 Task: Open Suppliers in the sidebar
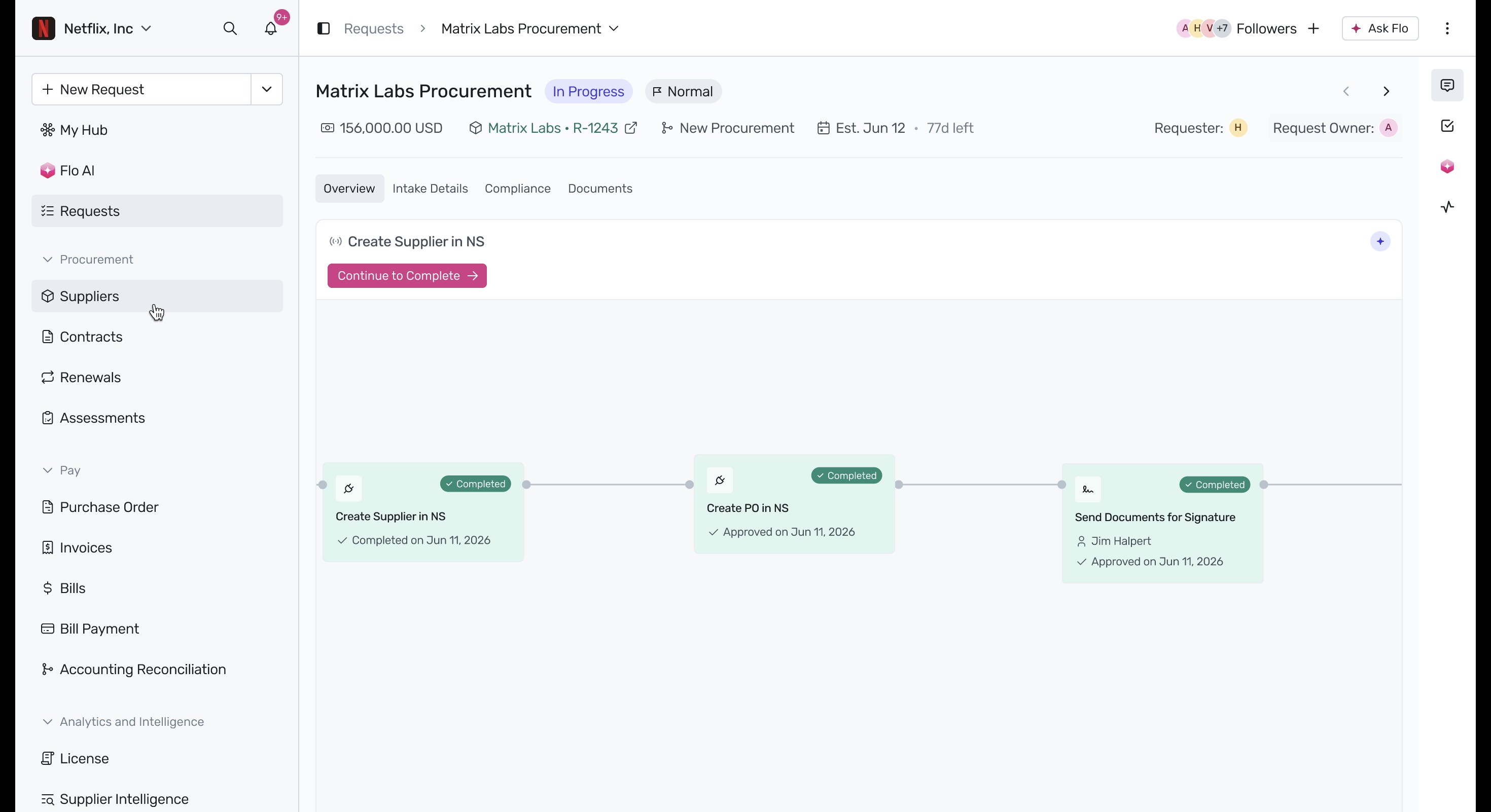(157, 296)
